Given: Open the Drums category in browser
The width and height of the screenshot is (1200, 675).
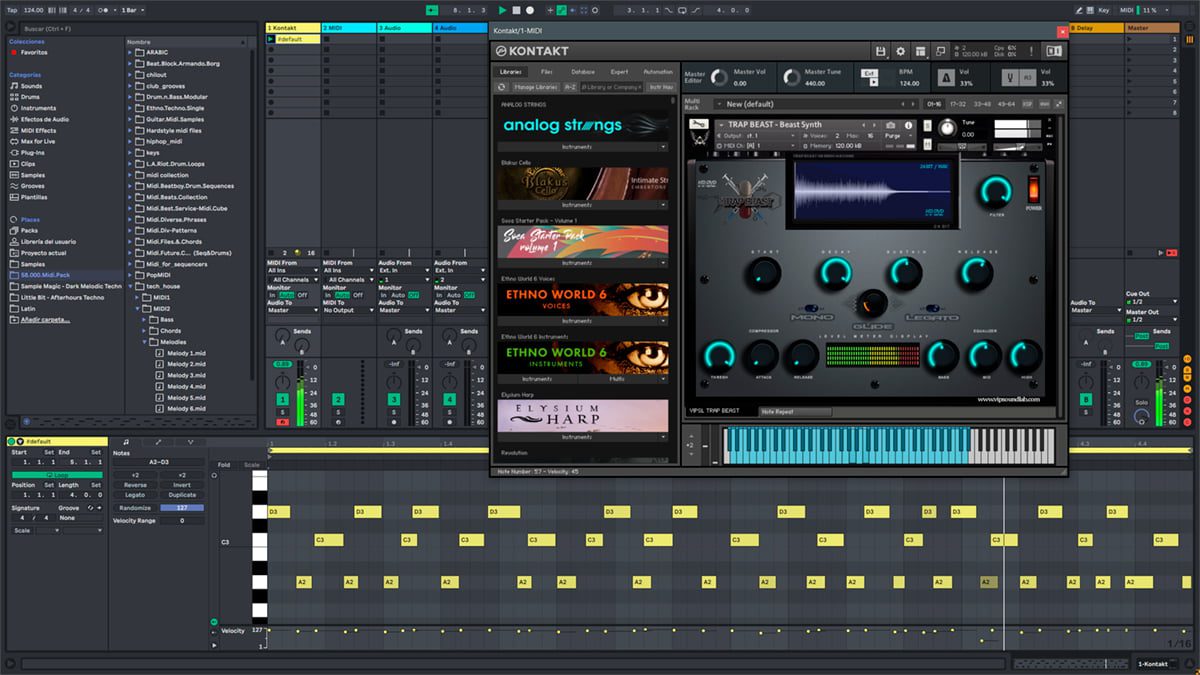Looking at the screenshot, I should 32,97.
